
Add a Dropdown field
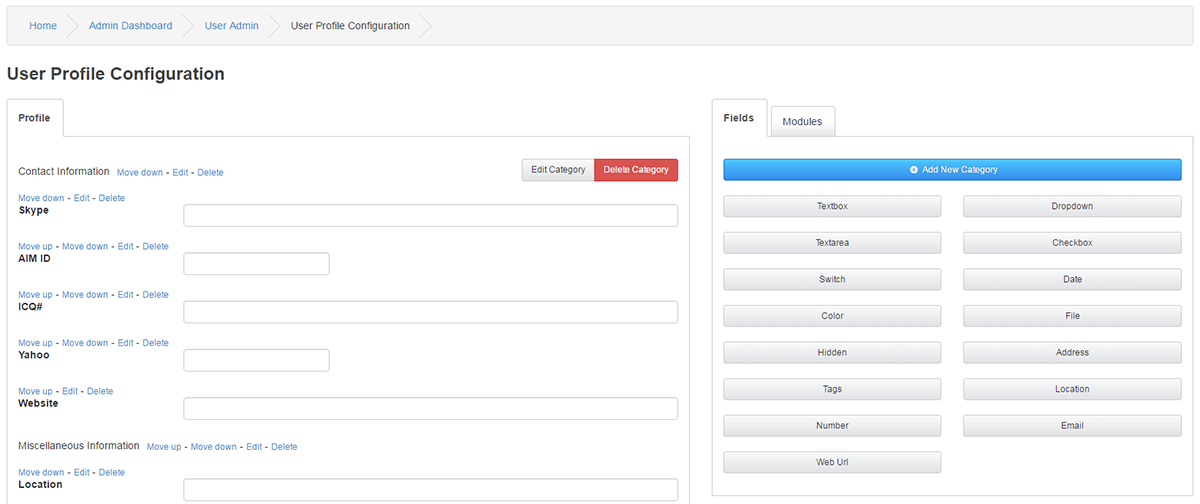pos(1072,206)
